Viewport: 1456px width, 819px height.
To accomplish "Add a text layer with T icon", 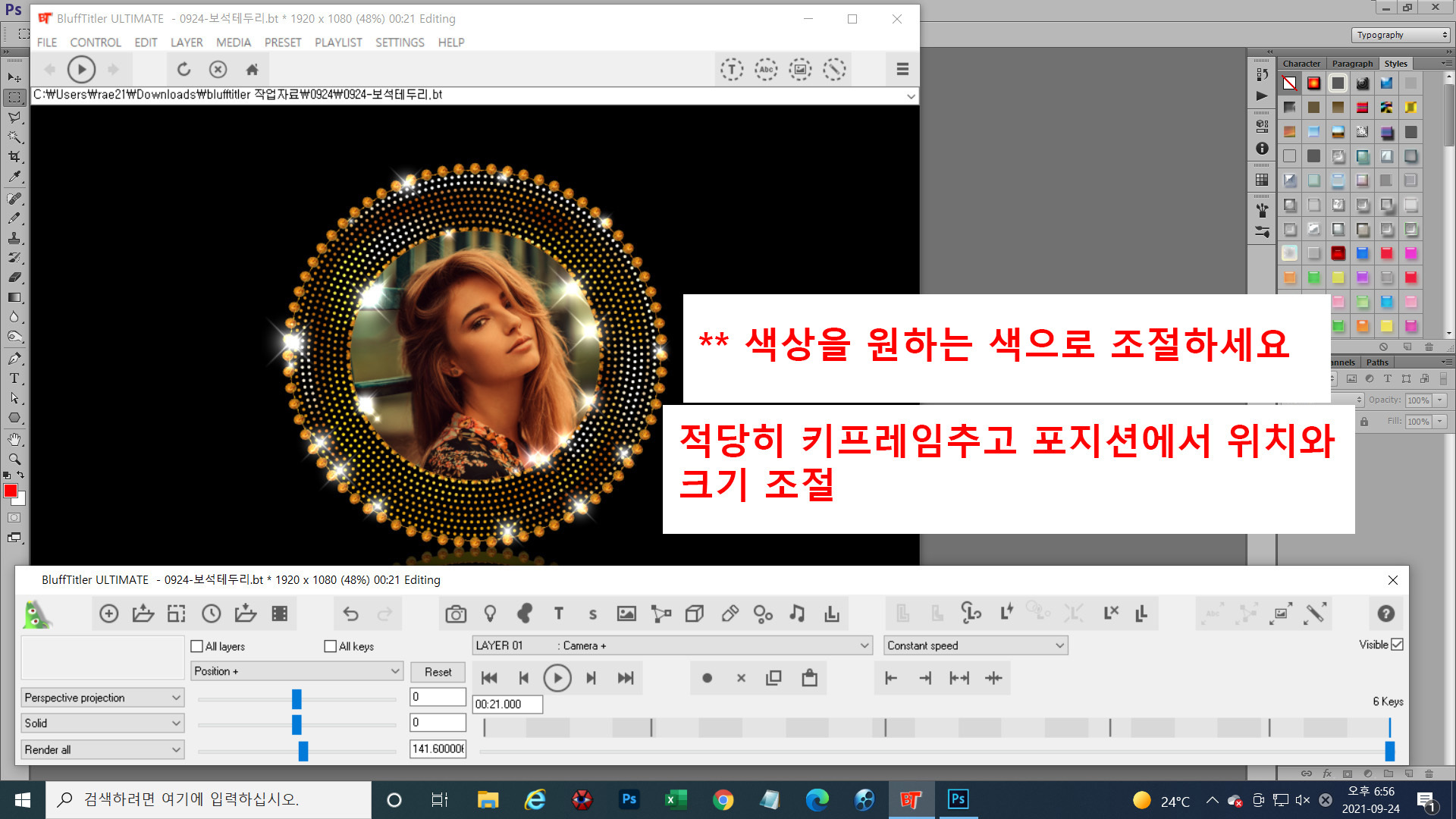I will click(x=559, y=614).
